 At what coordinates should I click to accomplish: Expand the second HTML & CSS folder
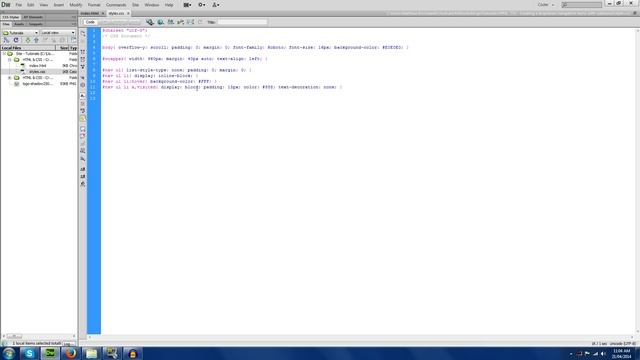tap(10, 78)
